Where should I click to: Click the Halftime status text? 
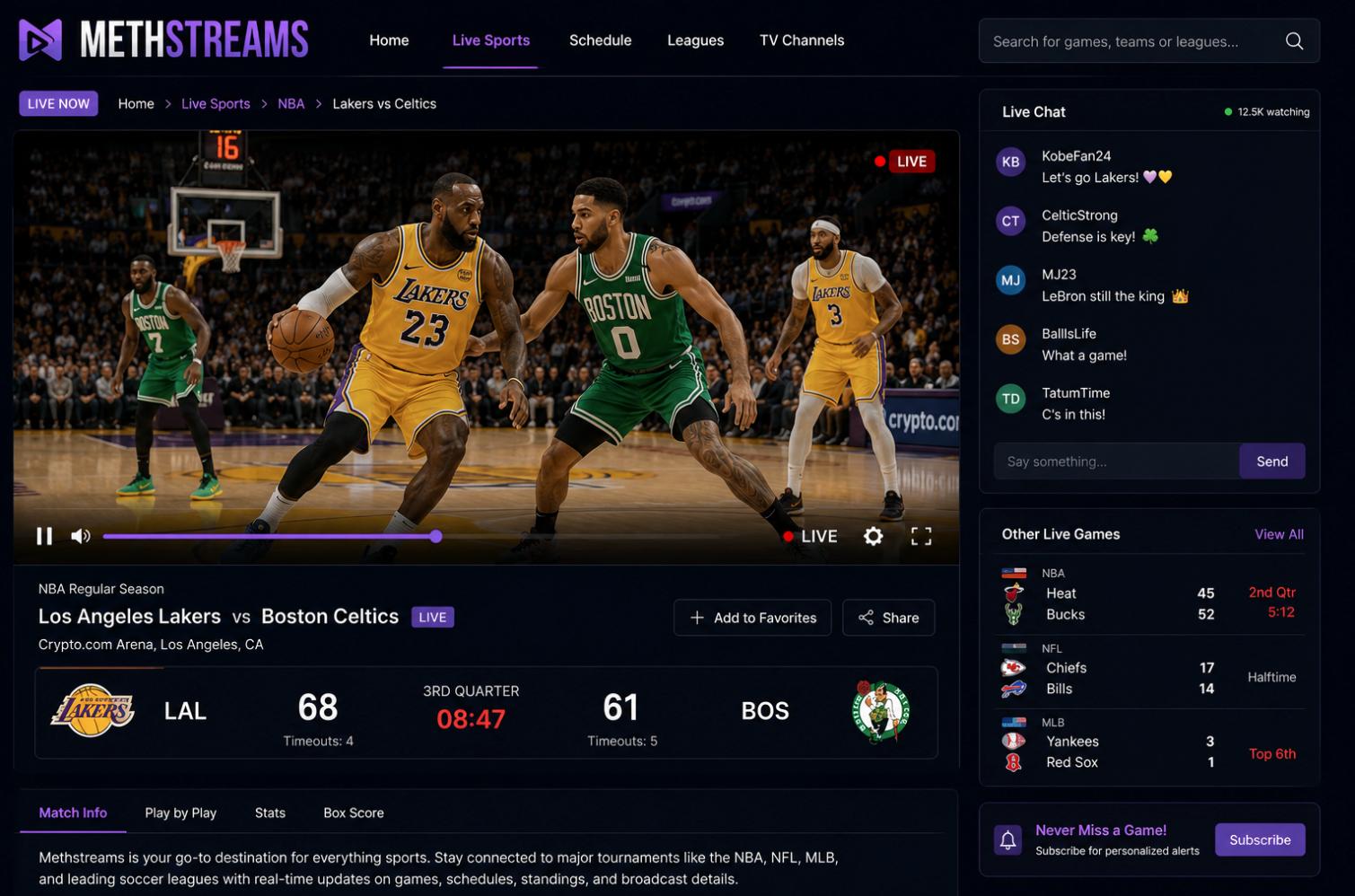click(x=1271, y=678)
